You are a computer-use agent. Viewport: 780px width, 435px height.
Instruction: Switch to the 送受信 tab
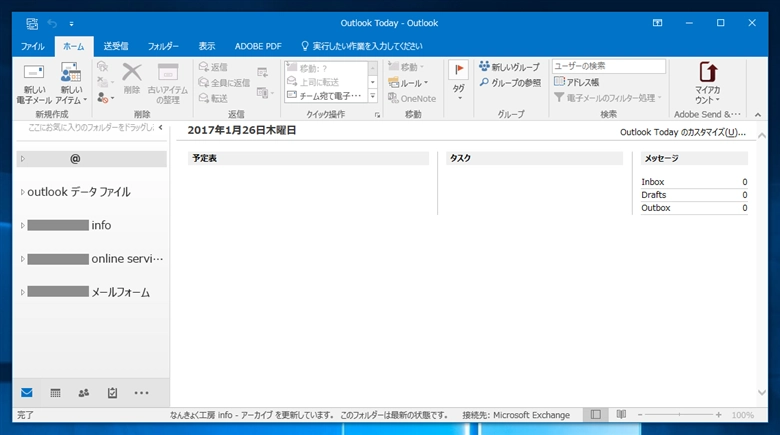(x=116, y=46)
